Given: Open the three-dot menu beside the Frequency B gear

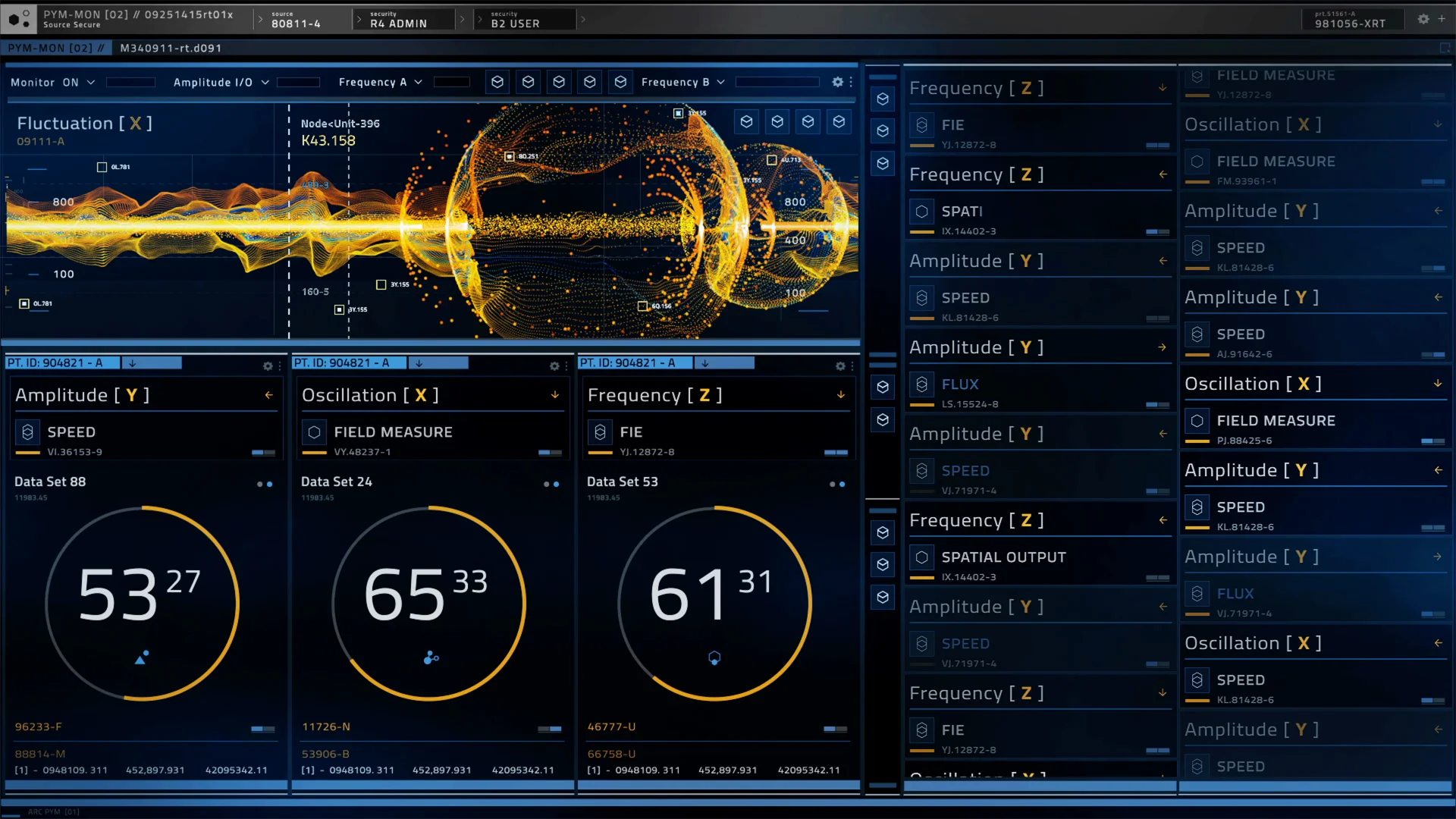Looking at the screenshot, I should [x=851, y=82].
